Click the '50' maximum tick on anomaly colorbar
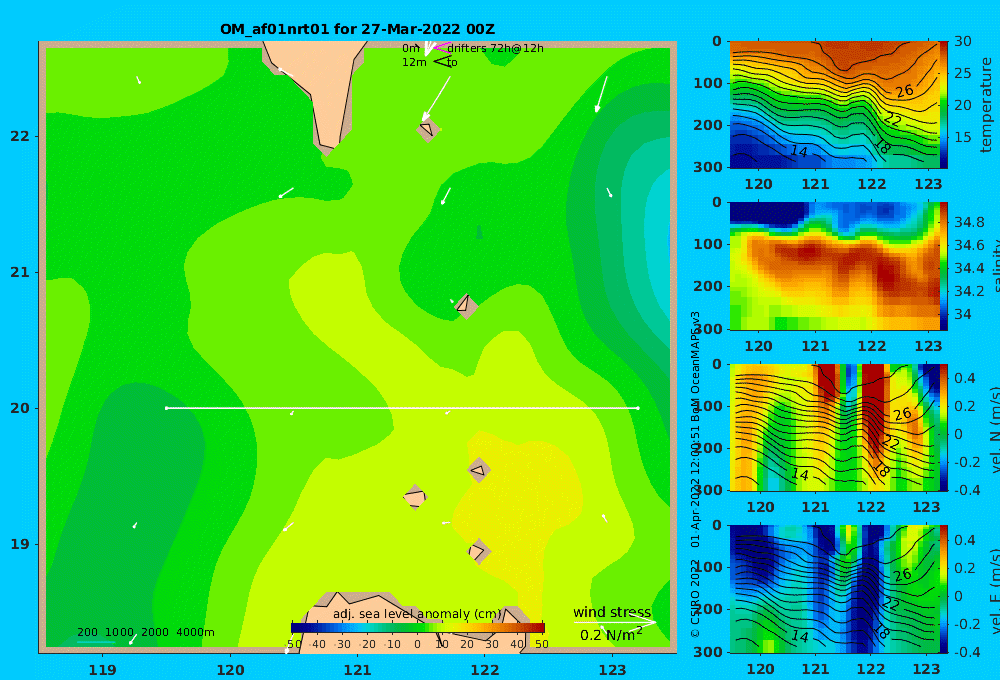Screen dimensions: 1000x680 tap(541, 644)
